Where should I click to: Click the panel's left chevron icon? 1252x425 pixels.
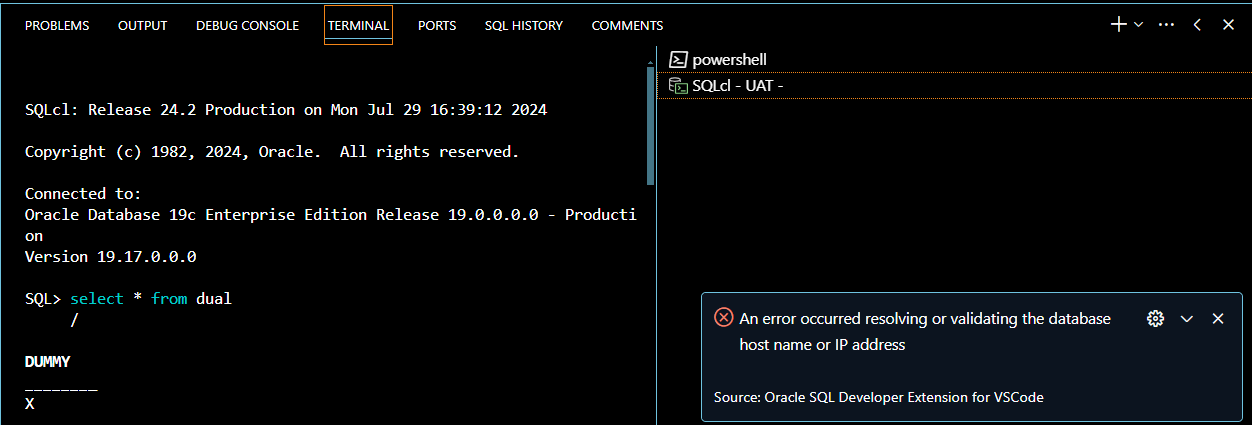coord(1197,25)
